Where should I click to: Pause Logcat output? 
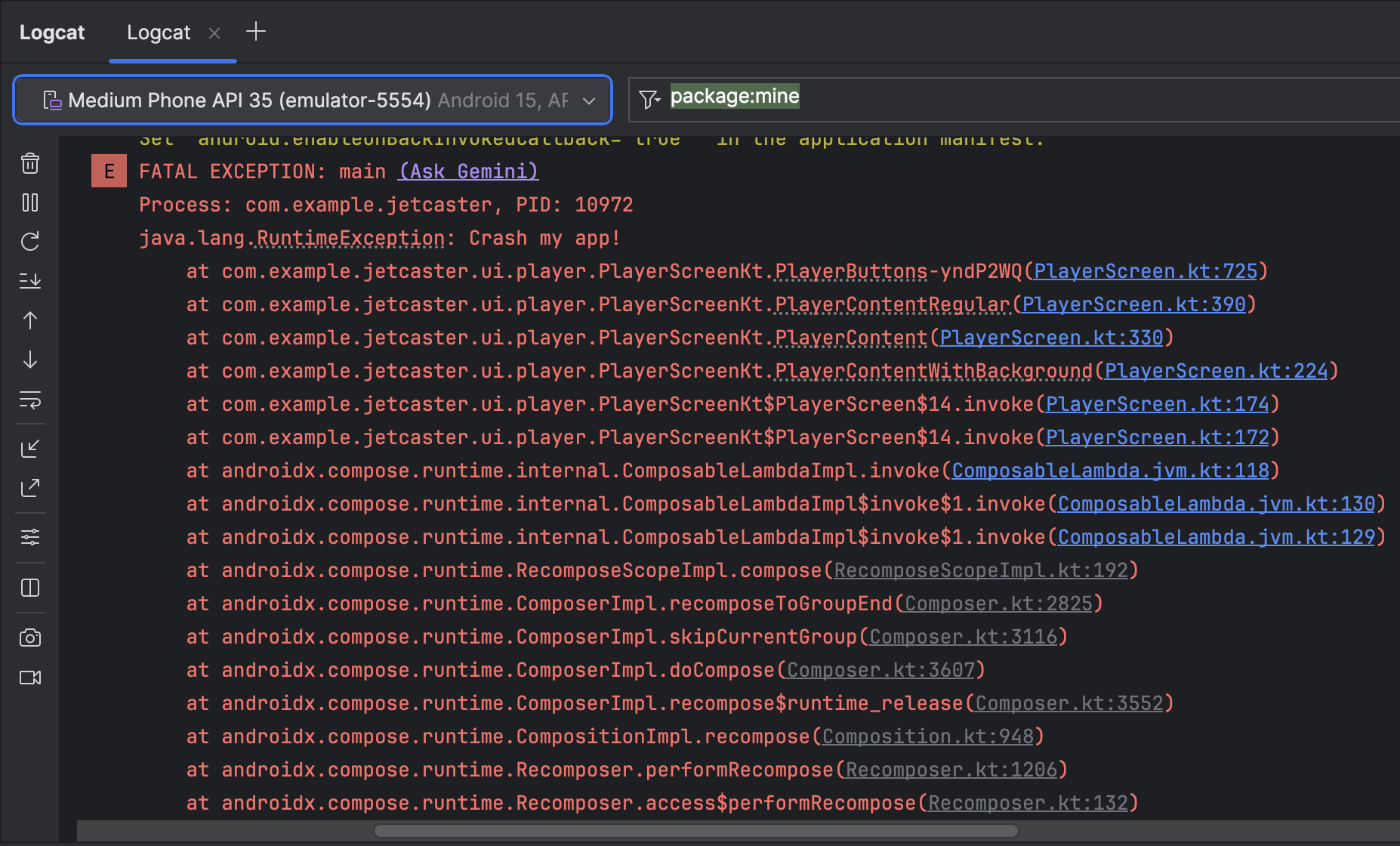pyautogui.click(x=30, y=202)
